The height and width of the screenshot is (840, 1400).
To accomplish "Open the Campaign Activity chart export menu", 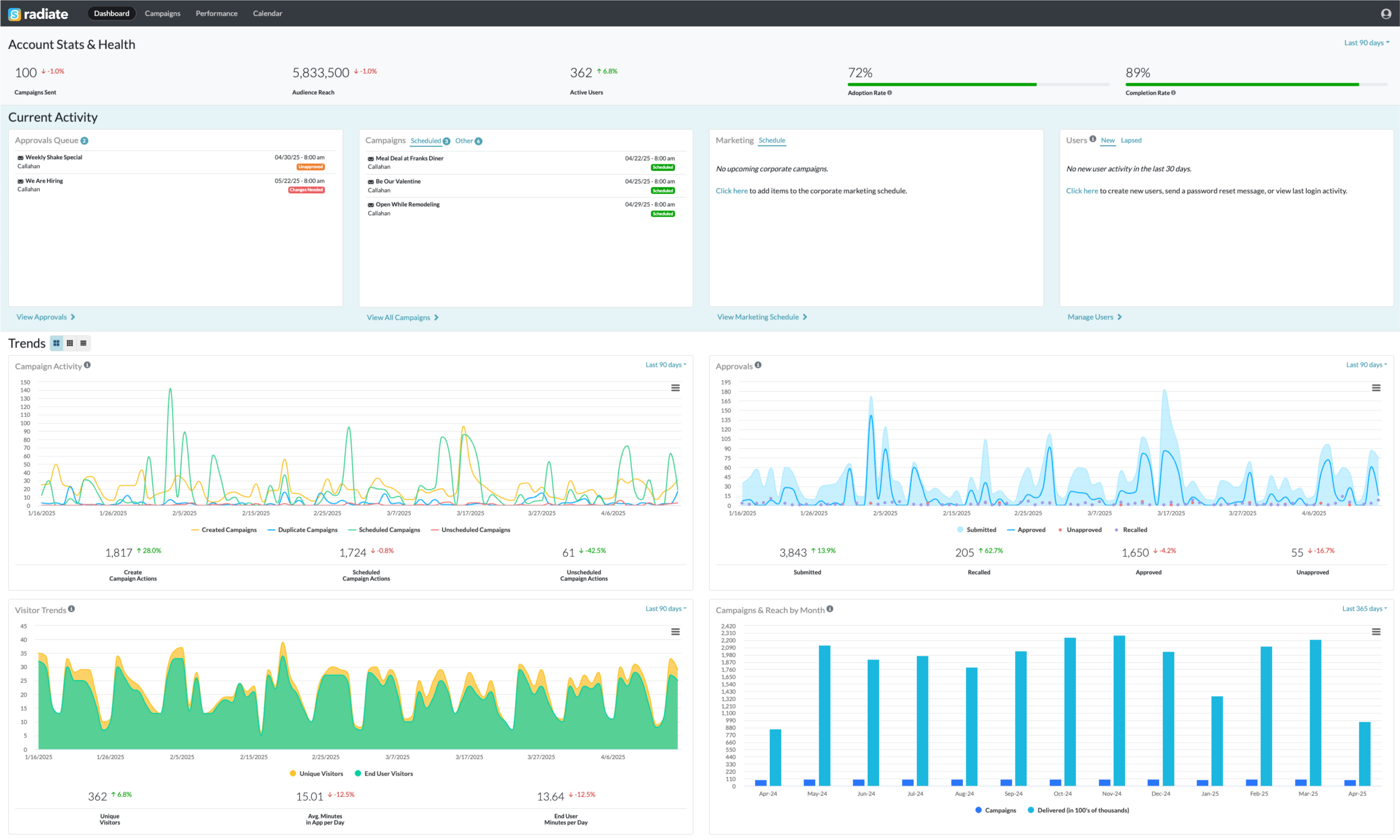I will (676, 387).
